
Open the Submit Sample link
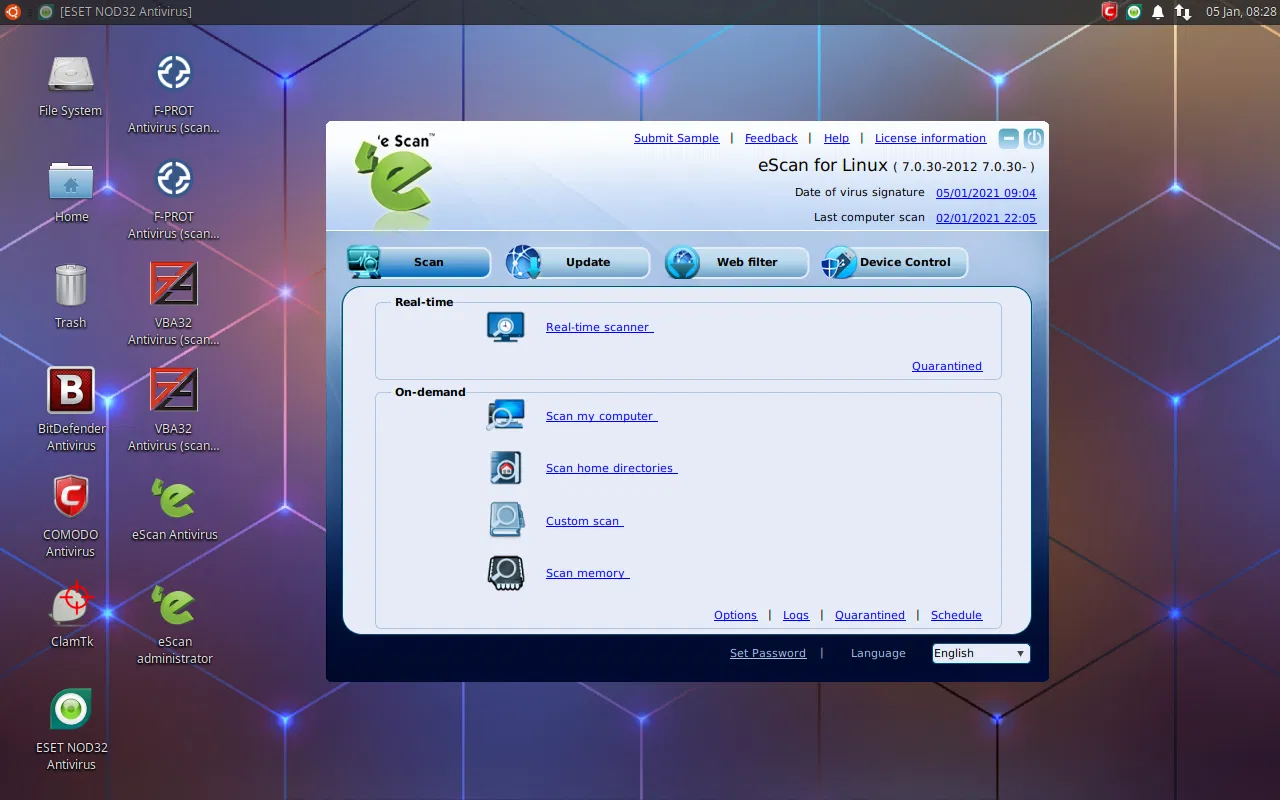coord(676,138)
